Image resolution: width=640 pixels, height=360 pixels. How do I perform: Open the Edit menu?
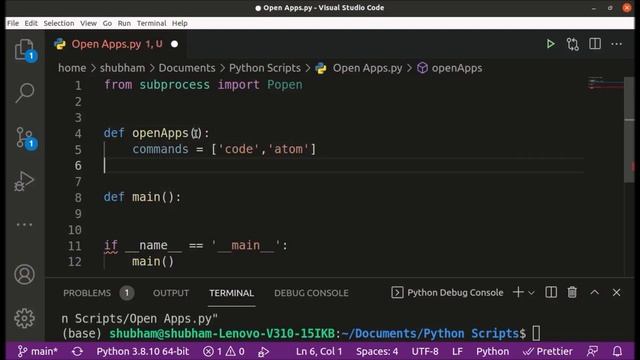tap(31, 23)
